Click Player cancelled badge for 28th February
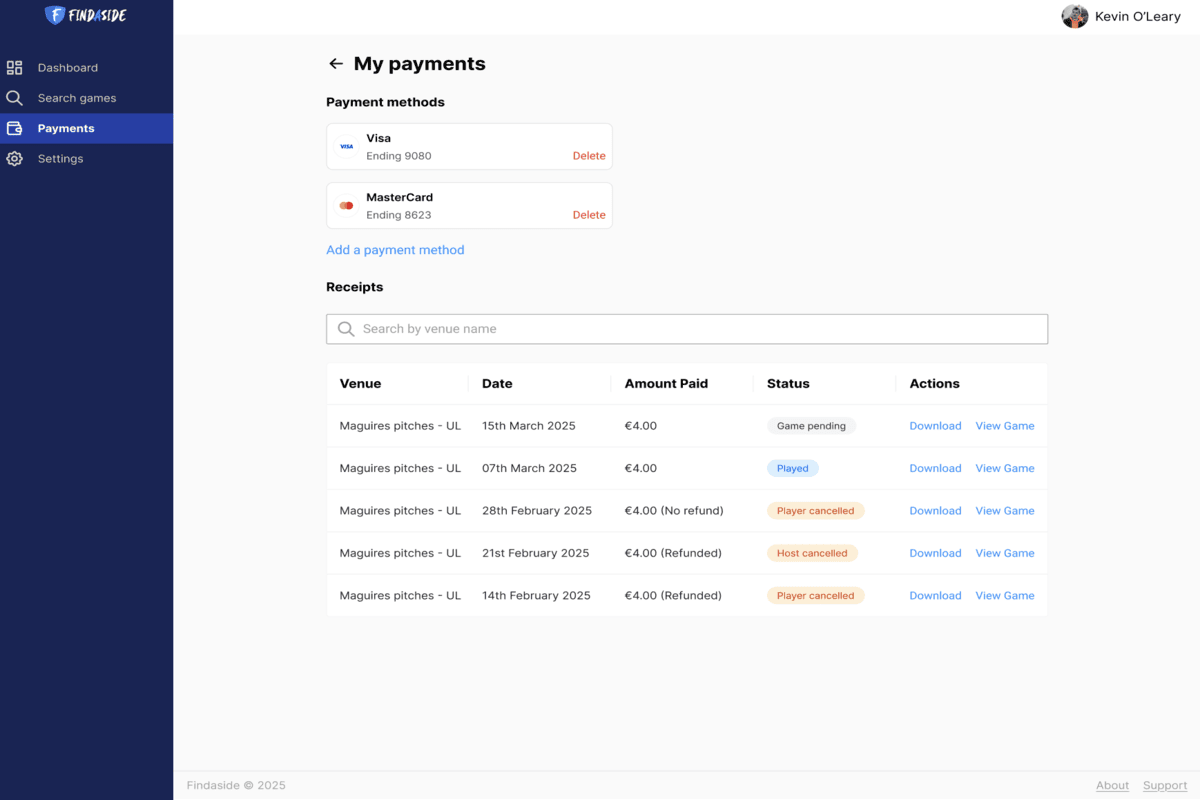Viewport: 1200px width, 800px height. coord(815,511)
